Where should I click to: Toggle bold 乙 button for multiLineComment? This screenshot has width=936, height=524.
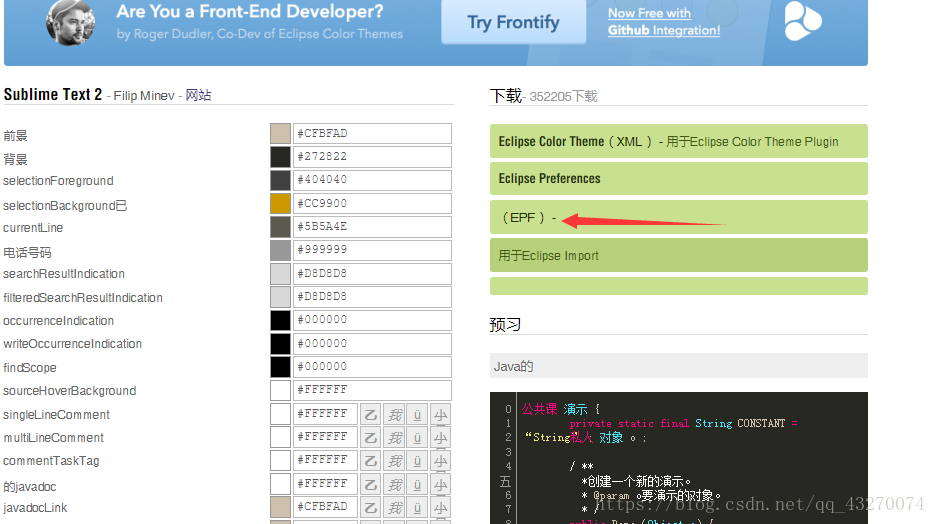371,437
